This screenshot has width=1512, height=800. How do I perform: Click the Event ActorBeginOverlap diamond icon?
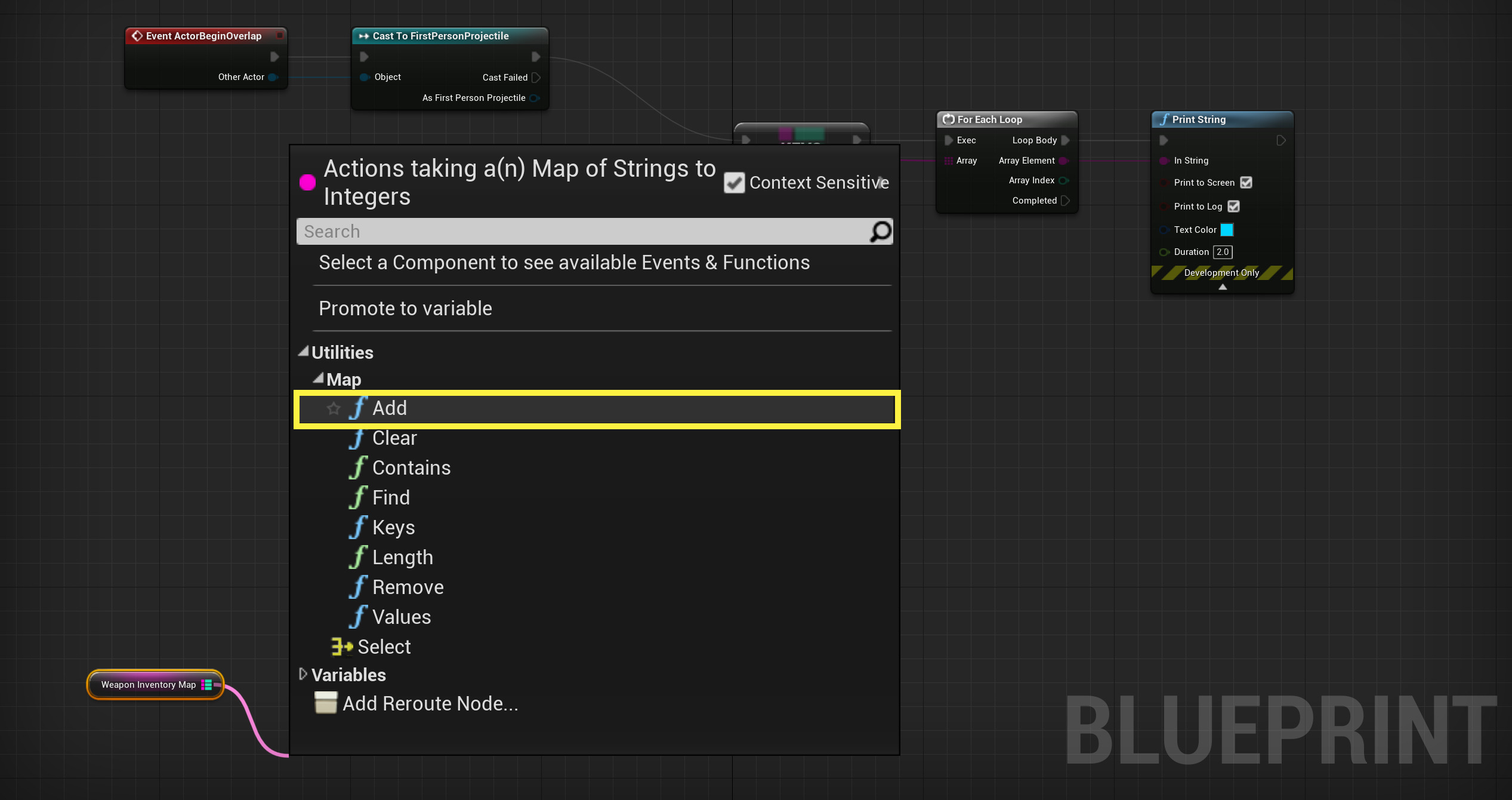coord(136,36)
